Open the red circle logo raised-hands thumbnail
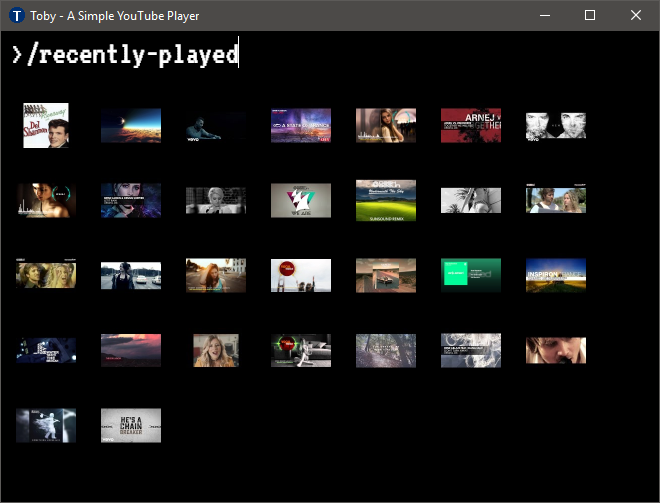The image size is (660, 503). (x=301, y=275)
